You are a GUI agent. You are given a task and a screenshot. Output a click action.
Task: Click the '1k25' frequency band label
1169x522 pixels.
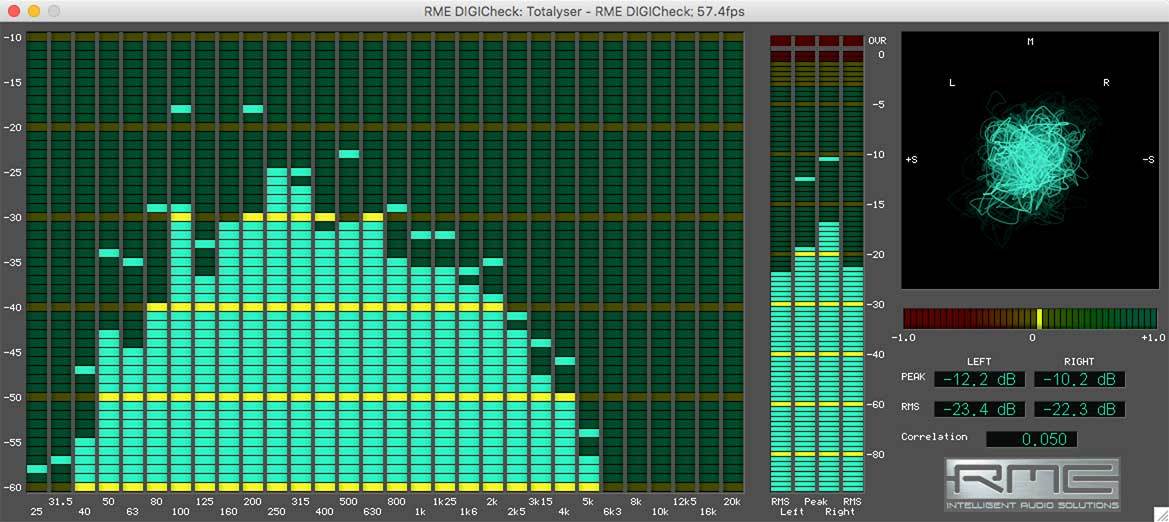(444, 501)
